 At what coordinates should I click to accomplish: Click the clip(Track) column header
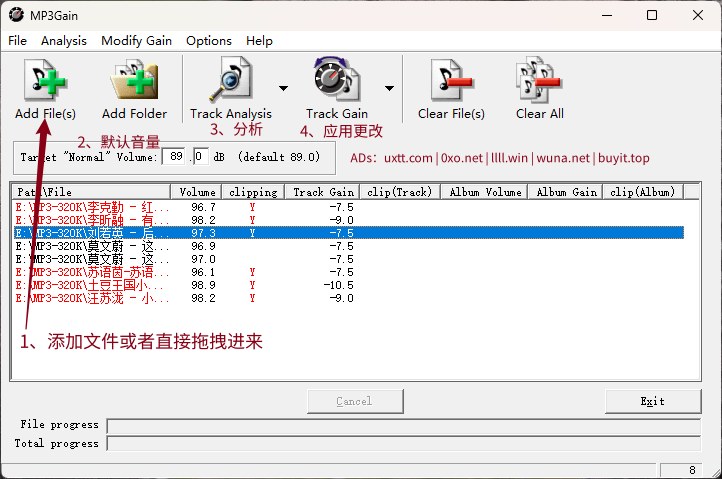pyautogui.click(x=400, y=192)
